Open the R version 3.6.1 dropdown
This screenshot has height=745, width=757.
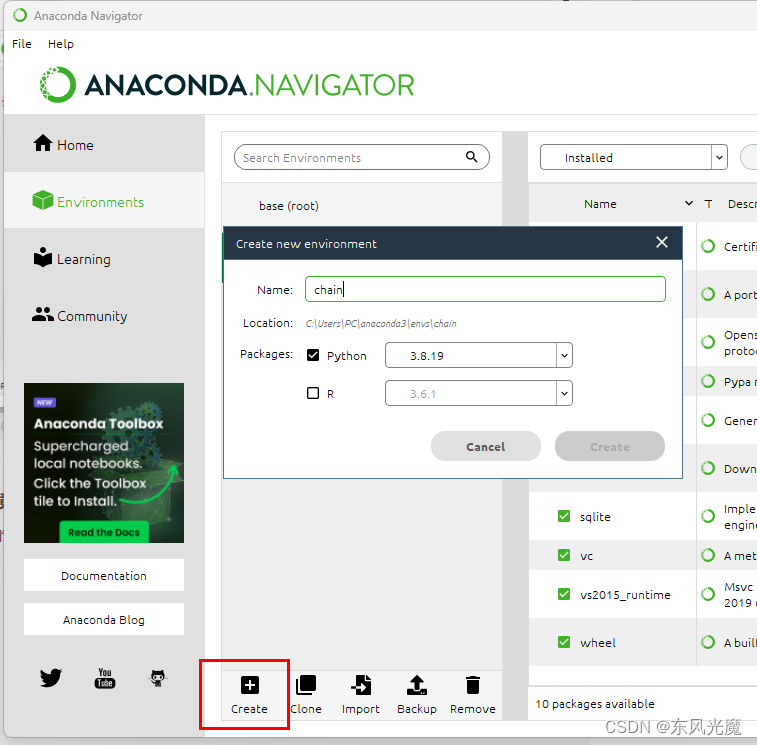(x=479, y=393)
